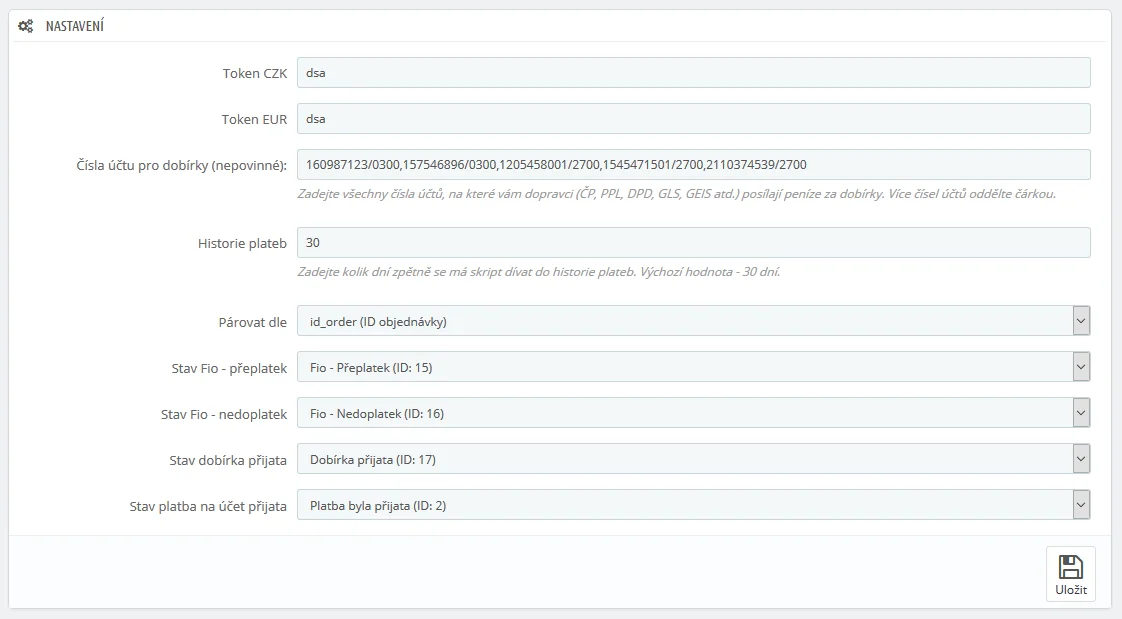Viewport: 1122px width, 619px height.
Task: Click the Token EUR label
Action: [x=254, y=120]
